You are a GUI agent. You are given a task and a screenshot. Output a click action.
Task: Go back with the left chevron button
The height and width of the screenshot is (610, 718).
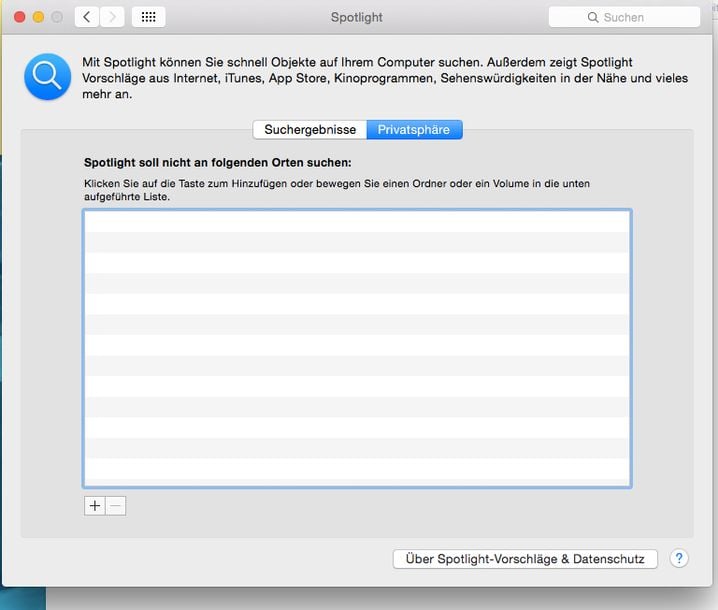tap(87, 17)
